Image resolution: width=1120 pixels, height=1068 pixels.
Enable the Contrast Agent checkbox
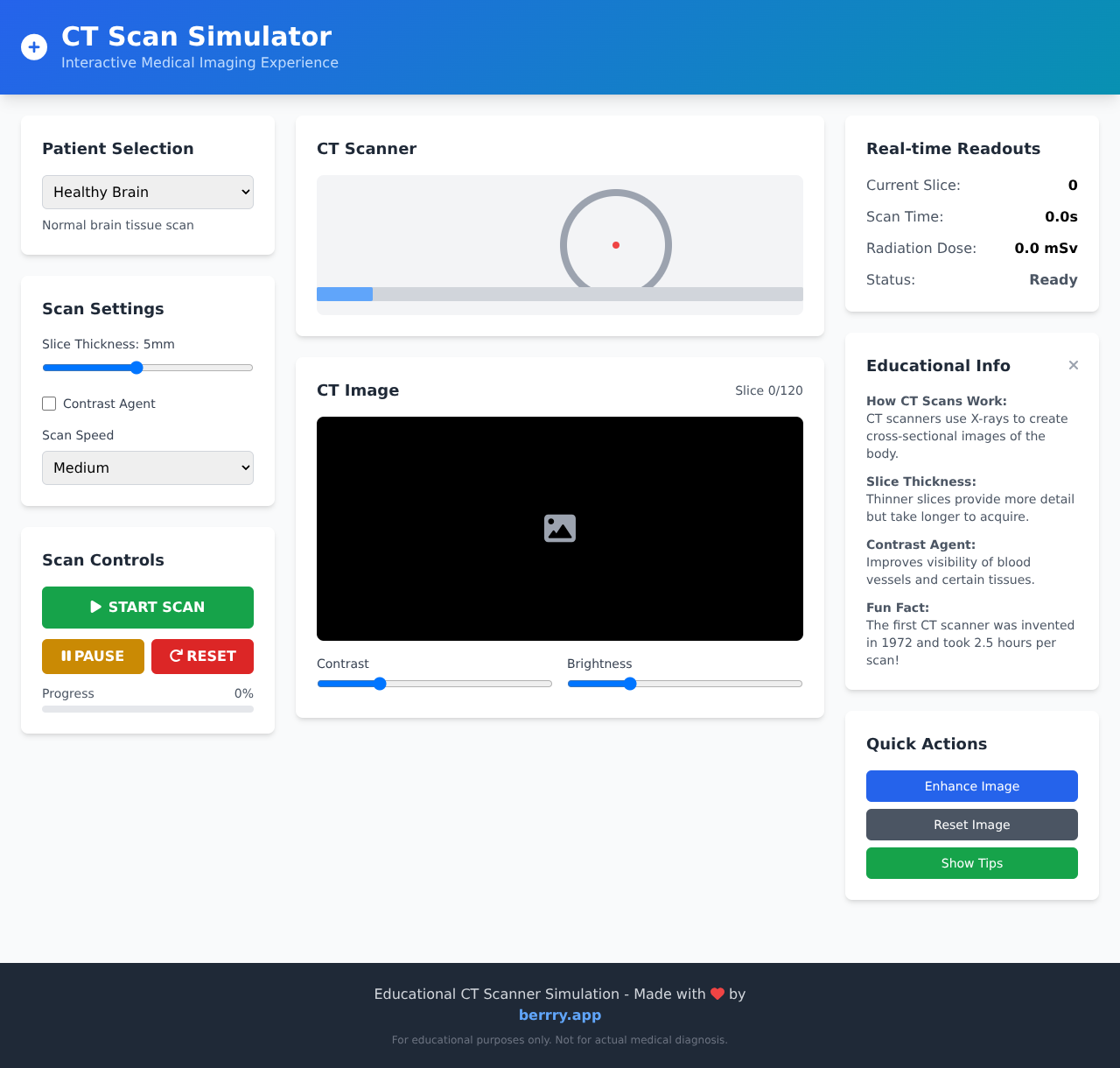click(49, 404)
